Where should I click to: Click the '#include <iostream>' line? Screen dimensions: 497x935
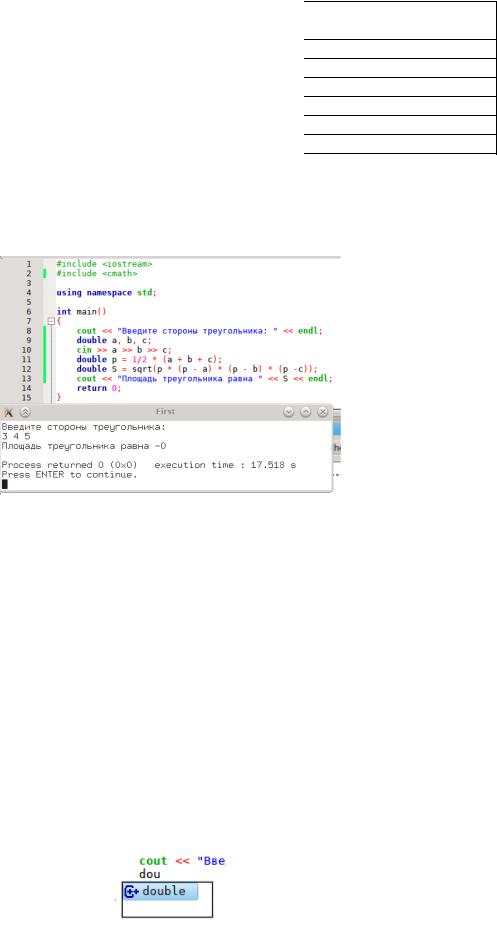[x=104, y=264]
